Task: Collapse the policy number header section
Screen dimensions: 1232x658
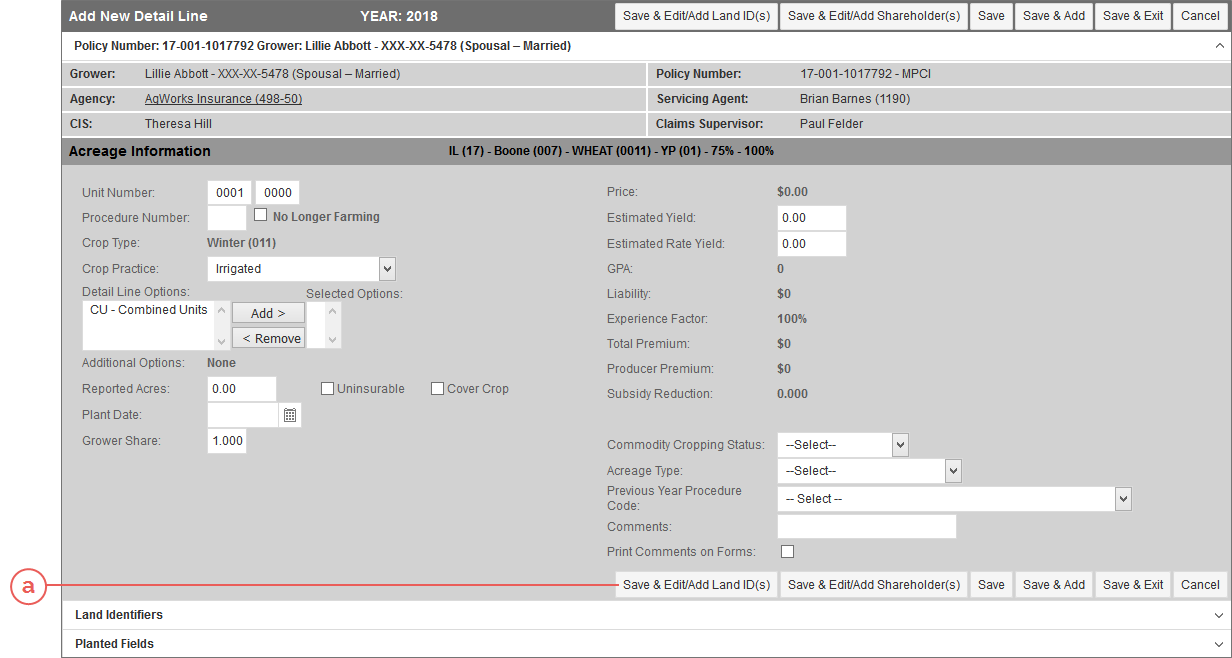Action: tap(1217, 45)
